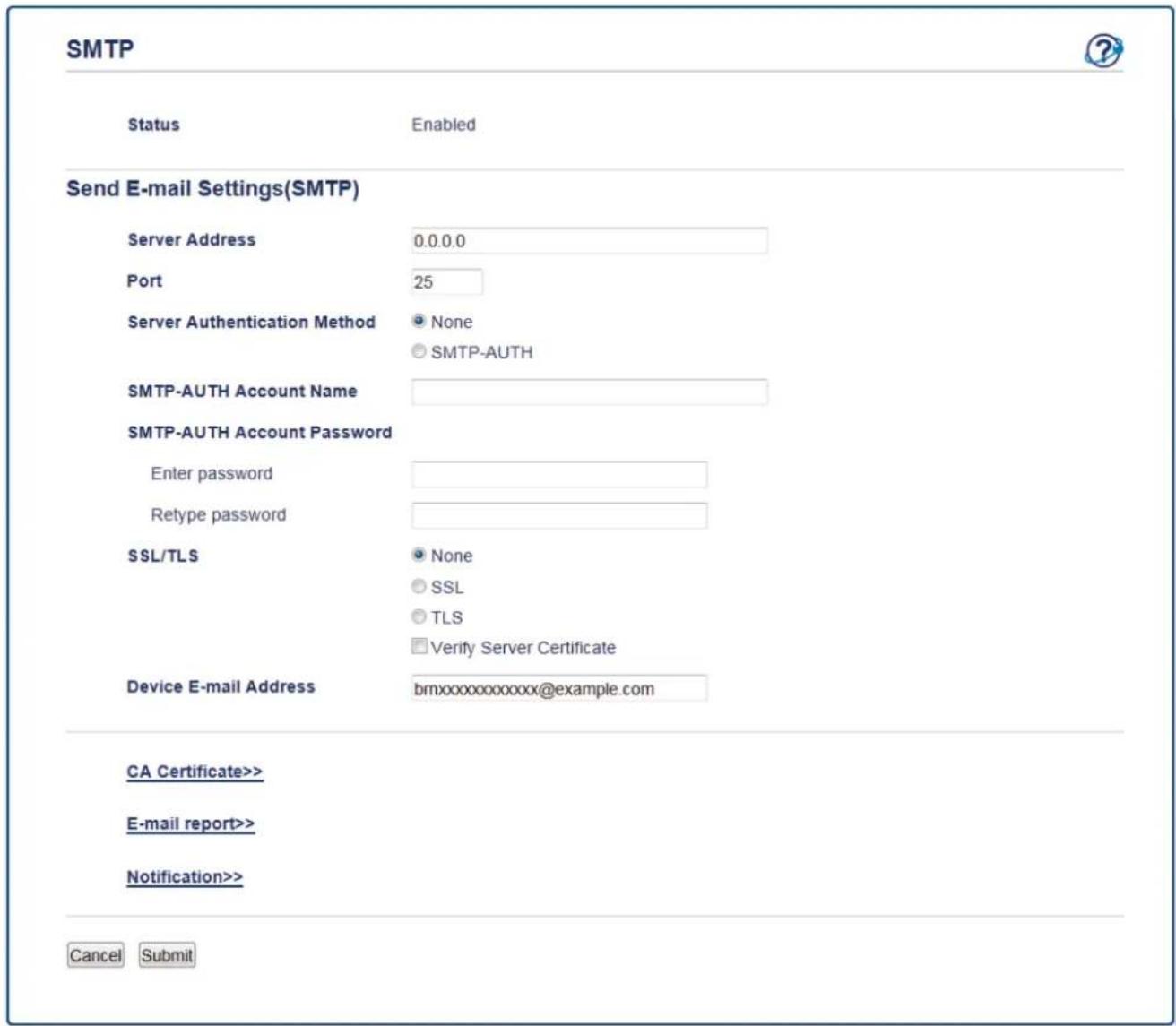
Task: Click the Server Authentication Method label
Action: pos(251,323)
